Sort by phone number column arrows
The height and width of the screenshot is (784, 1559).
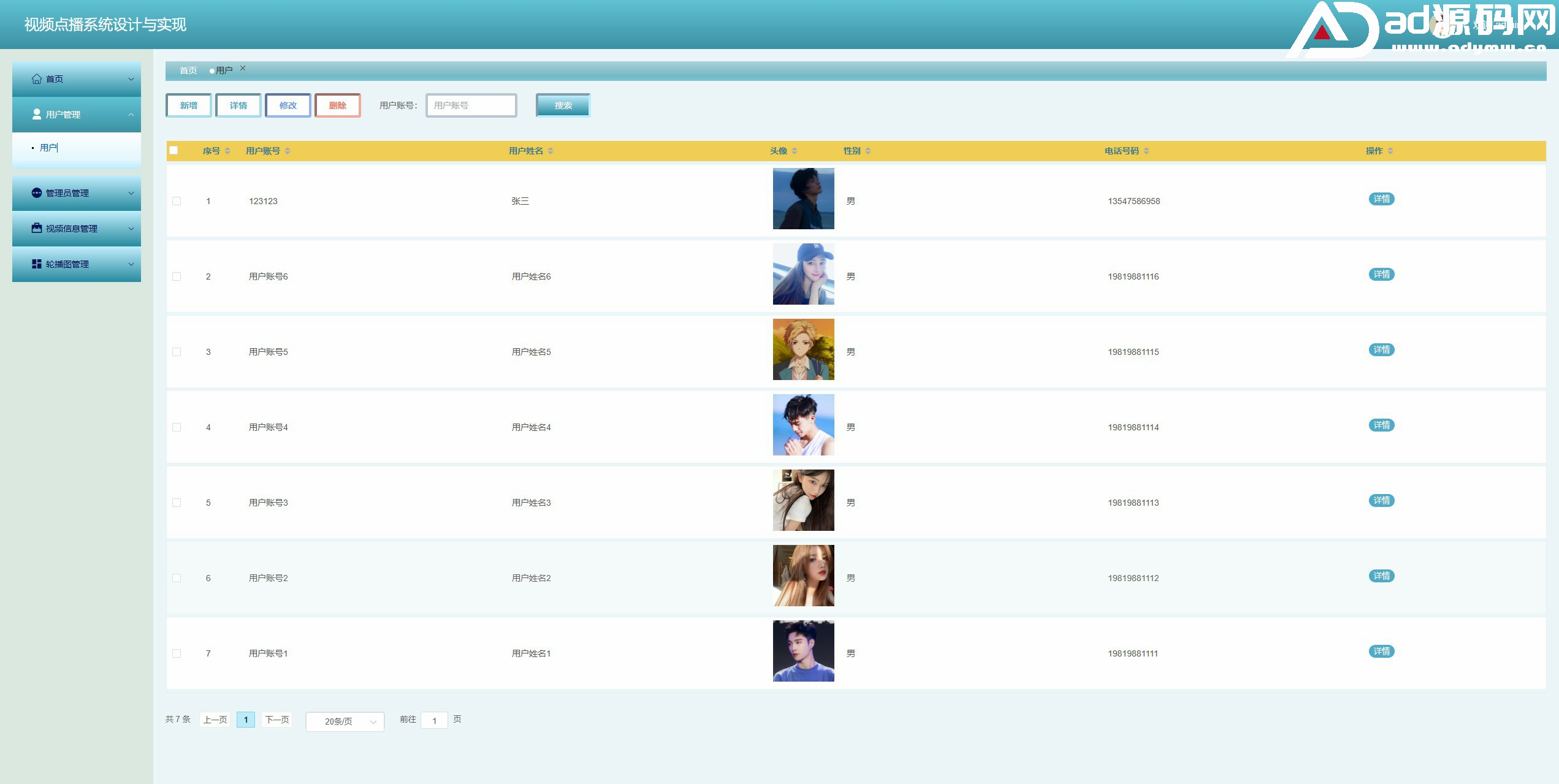click(x=1146, y=151)
